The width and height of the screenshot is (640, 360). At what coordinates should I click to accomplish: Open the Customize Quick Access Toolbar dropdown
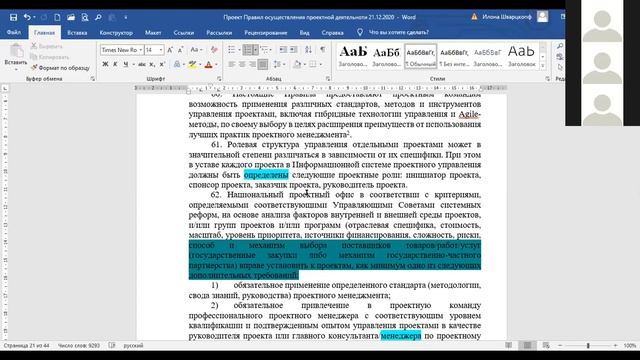click(126, 17)
